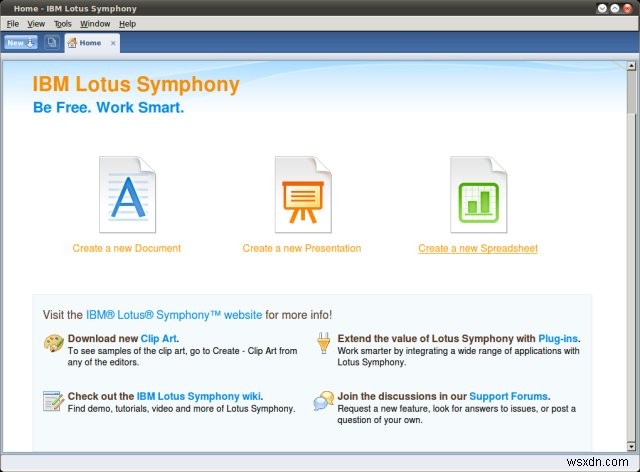Click the green spreadsheet chart icon
Screen dimensions: 640x472
pyautogui.click(x=478, y=195)
